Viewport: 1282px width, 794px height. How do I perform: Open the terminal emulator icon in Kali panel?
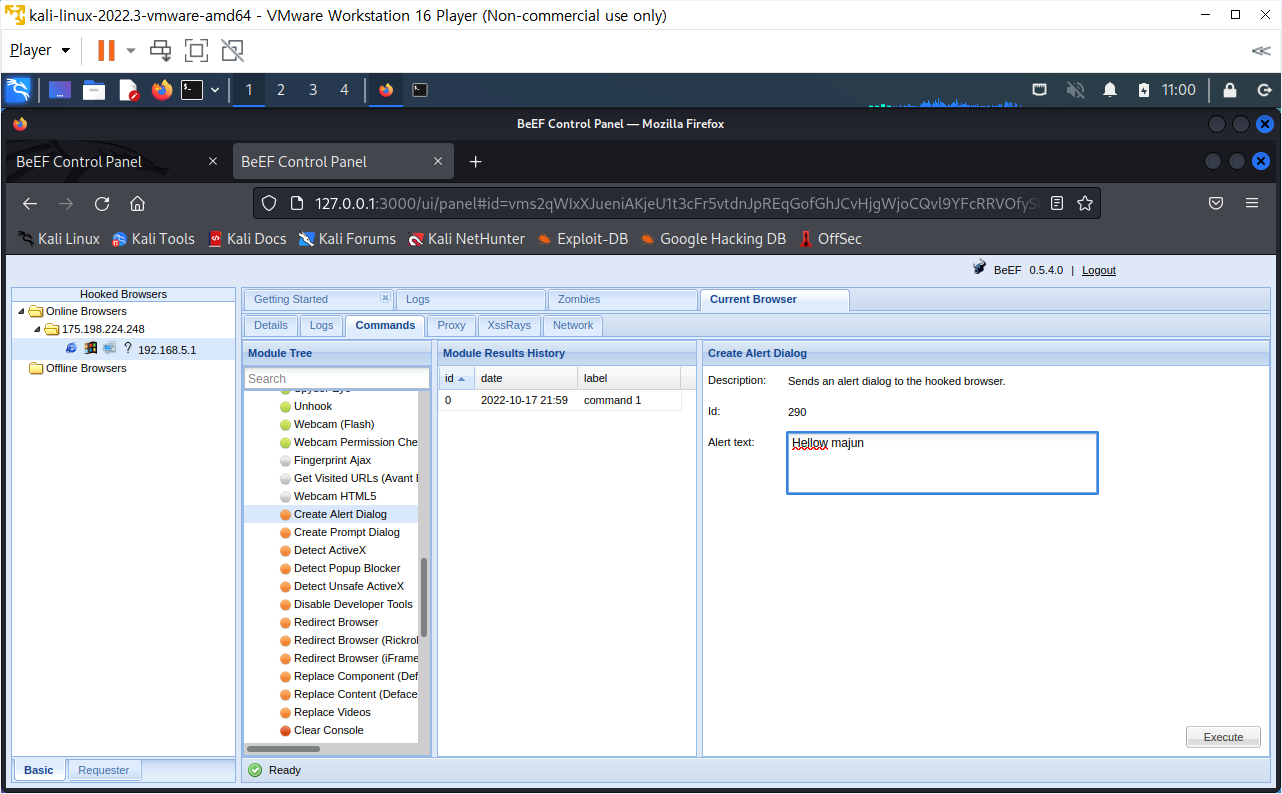click(x=192, y=90)
